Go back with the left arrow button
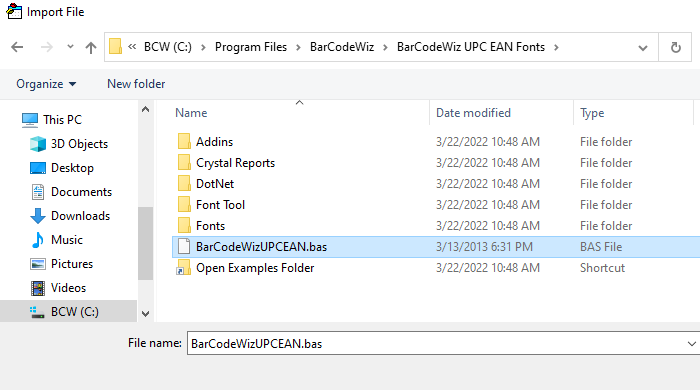Screen dimensions: 700x390 point(17,47)
